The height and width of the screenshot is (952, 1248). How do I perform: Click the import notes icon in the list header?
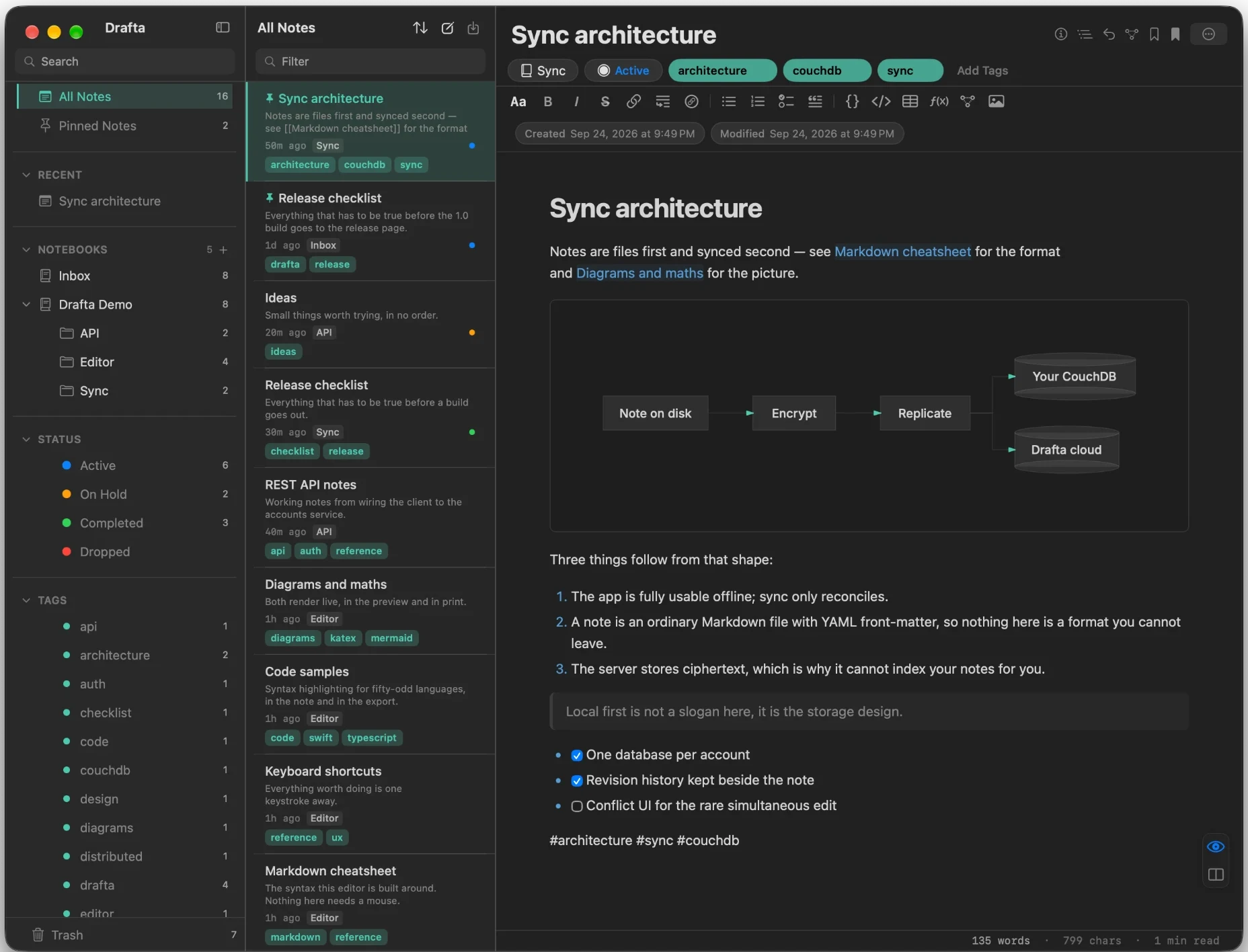pyautogui.click(x=473, y=28)
